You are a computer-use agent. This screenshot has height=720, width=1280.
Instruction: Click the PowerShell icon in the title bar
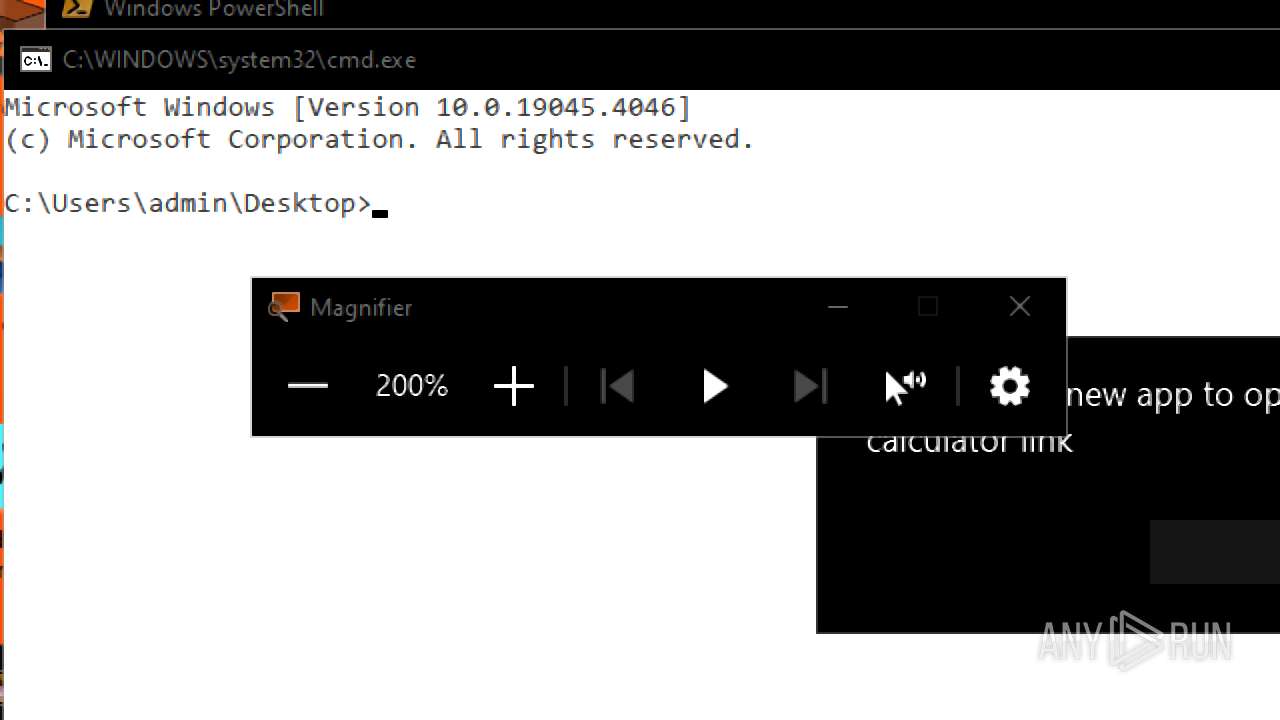(77, 9)
